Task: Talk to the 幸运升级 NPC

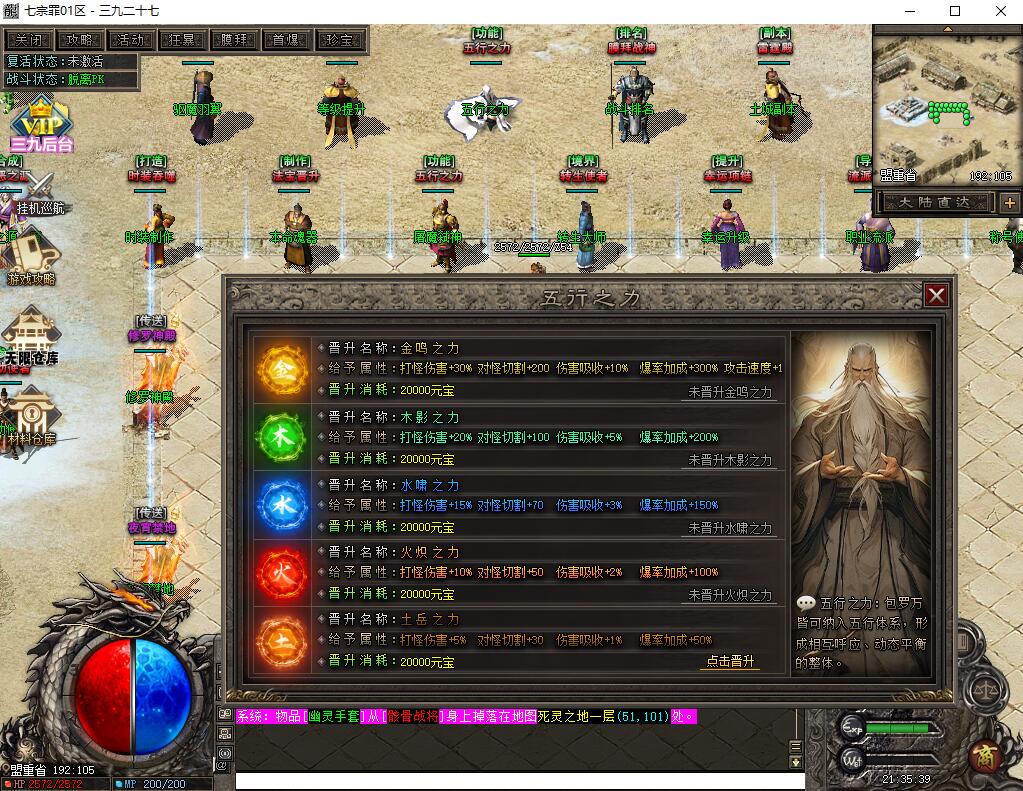Action: pyautogui.click(x=727, y=235)
